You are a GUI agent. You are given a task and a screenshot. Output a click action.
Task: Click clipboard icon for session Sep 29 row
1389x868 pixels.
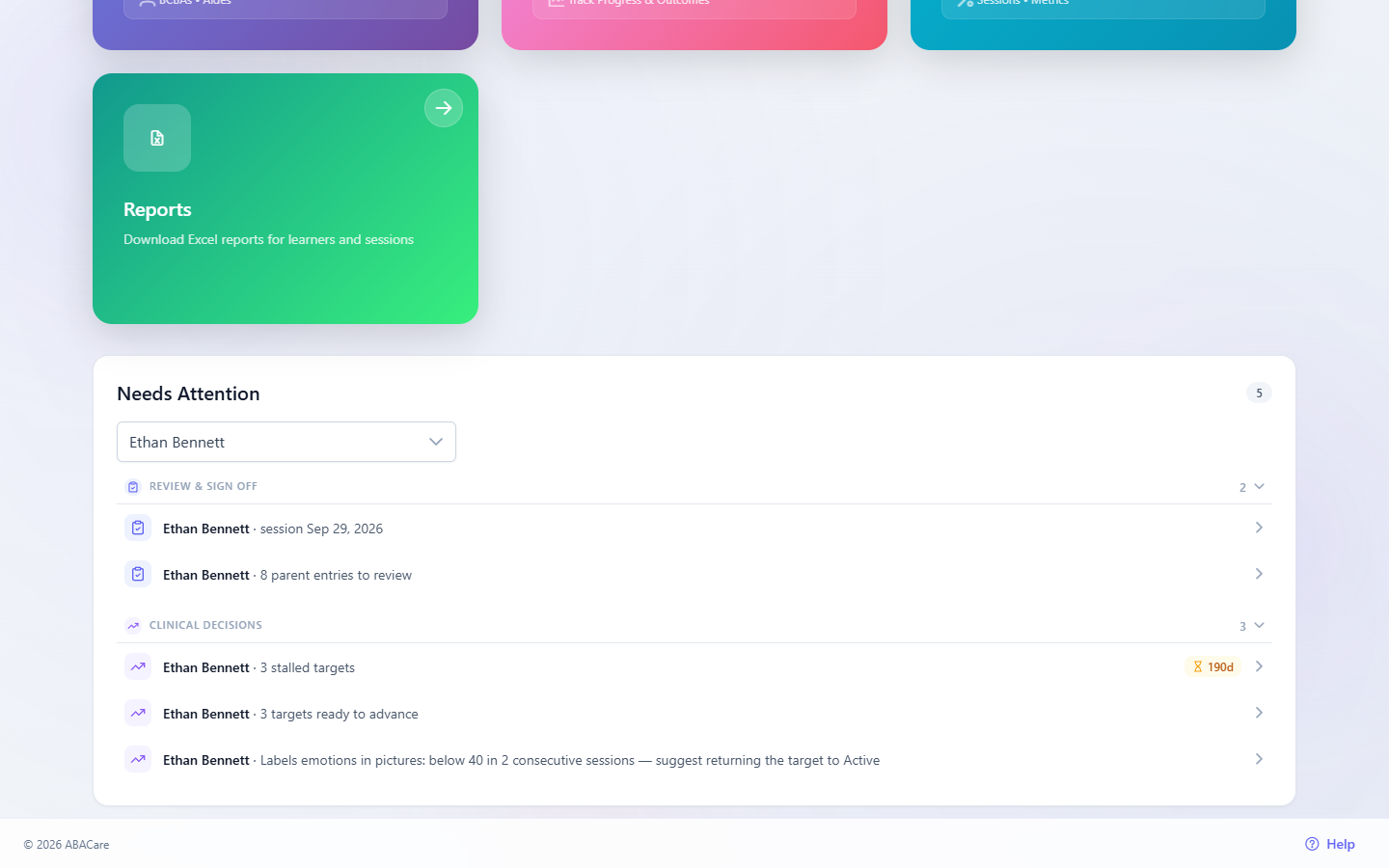[138, 528]
